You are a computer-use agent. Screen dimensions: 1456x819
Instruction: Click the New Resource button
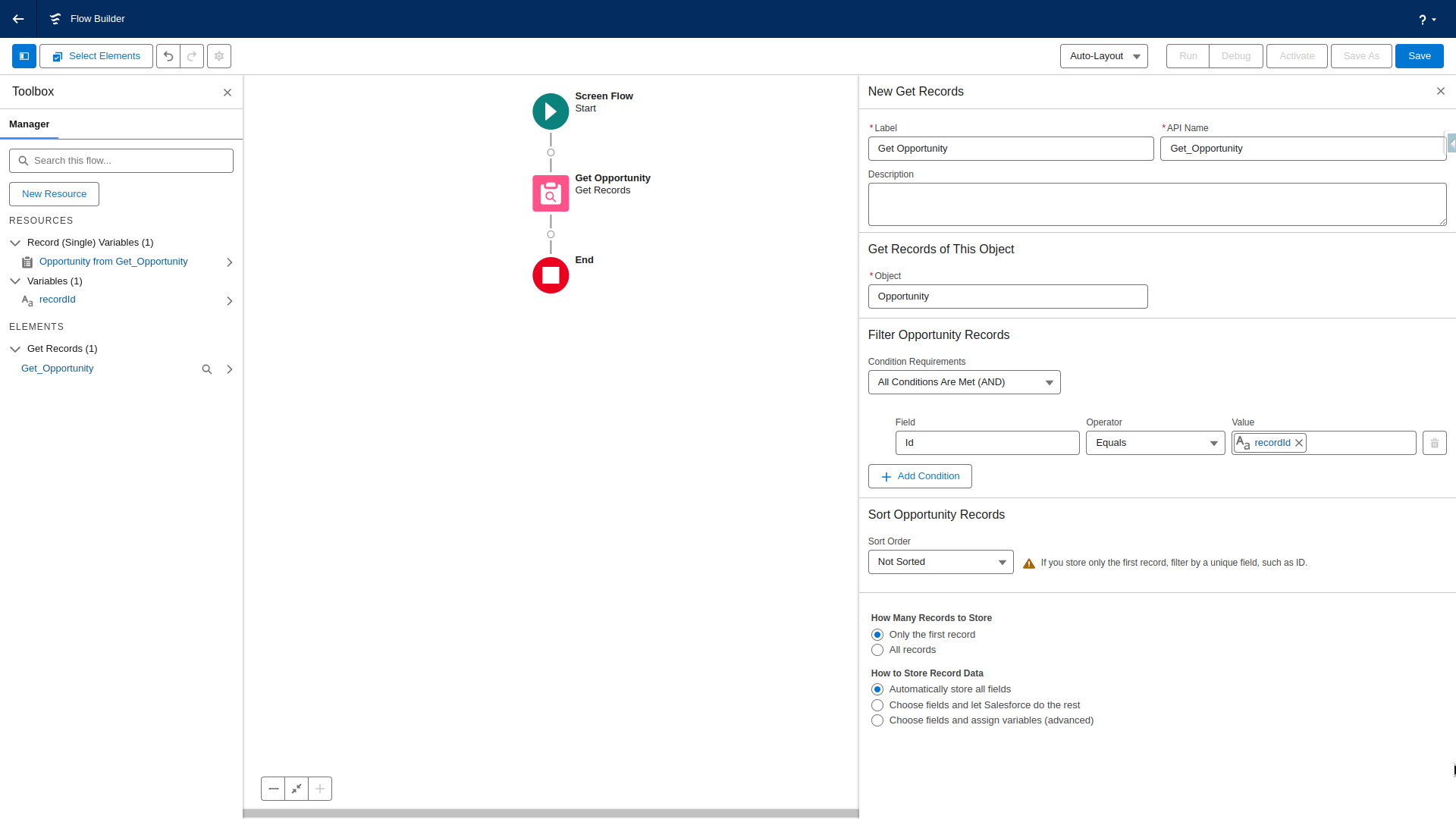[54, 194]
